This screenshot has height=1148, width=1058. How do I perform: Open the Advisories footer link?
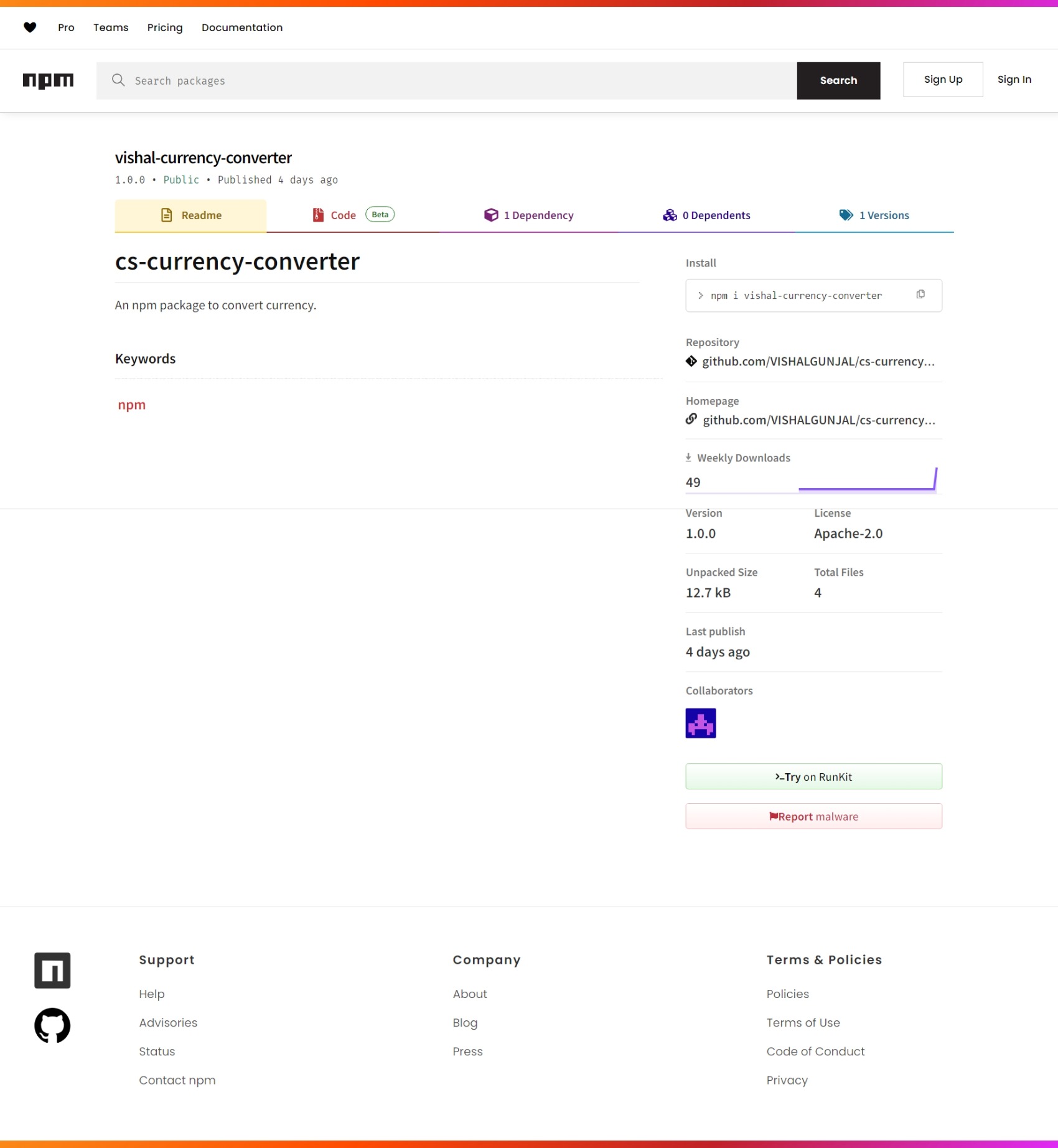point(168,1023)
